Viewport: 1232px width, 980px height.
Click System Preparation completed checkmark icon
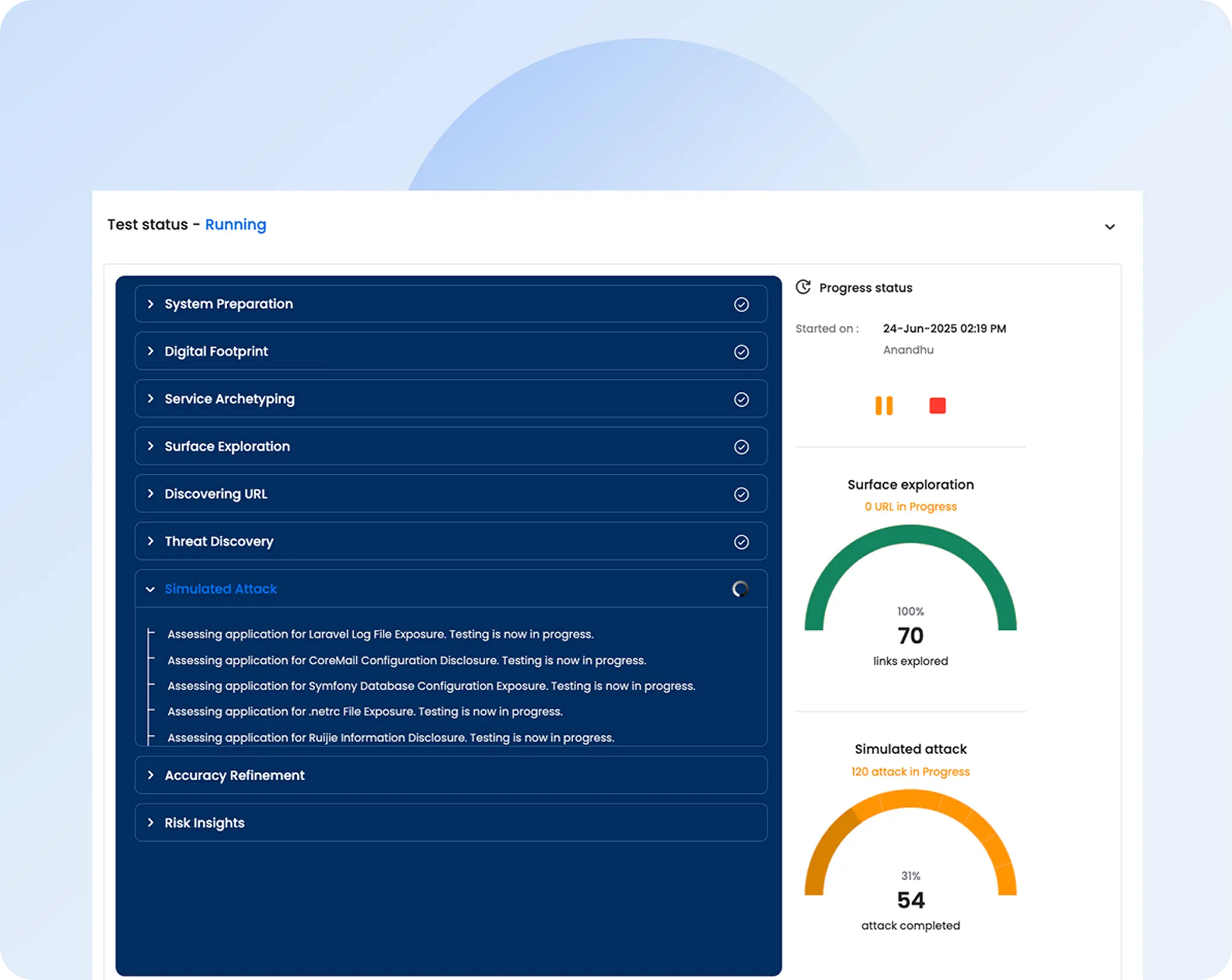(741, 304)
